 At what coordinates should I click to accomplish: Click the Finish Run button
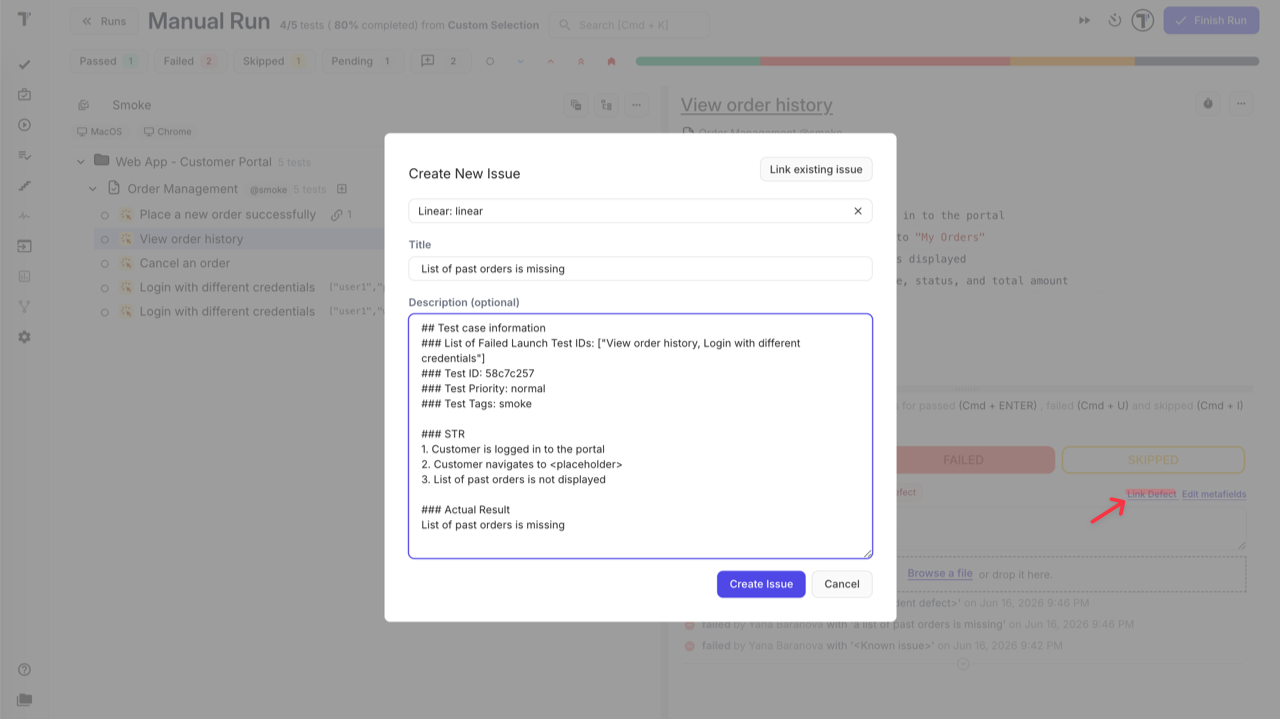tap(1211, 21)
